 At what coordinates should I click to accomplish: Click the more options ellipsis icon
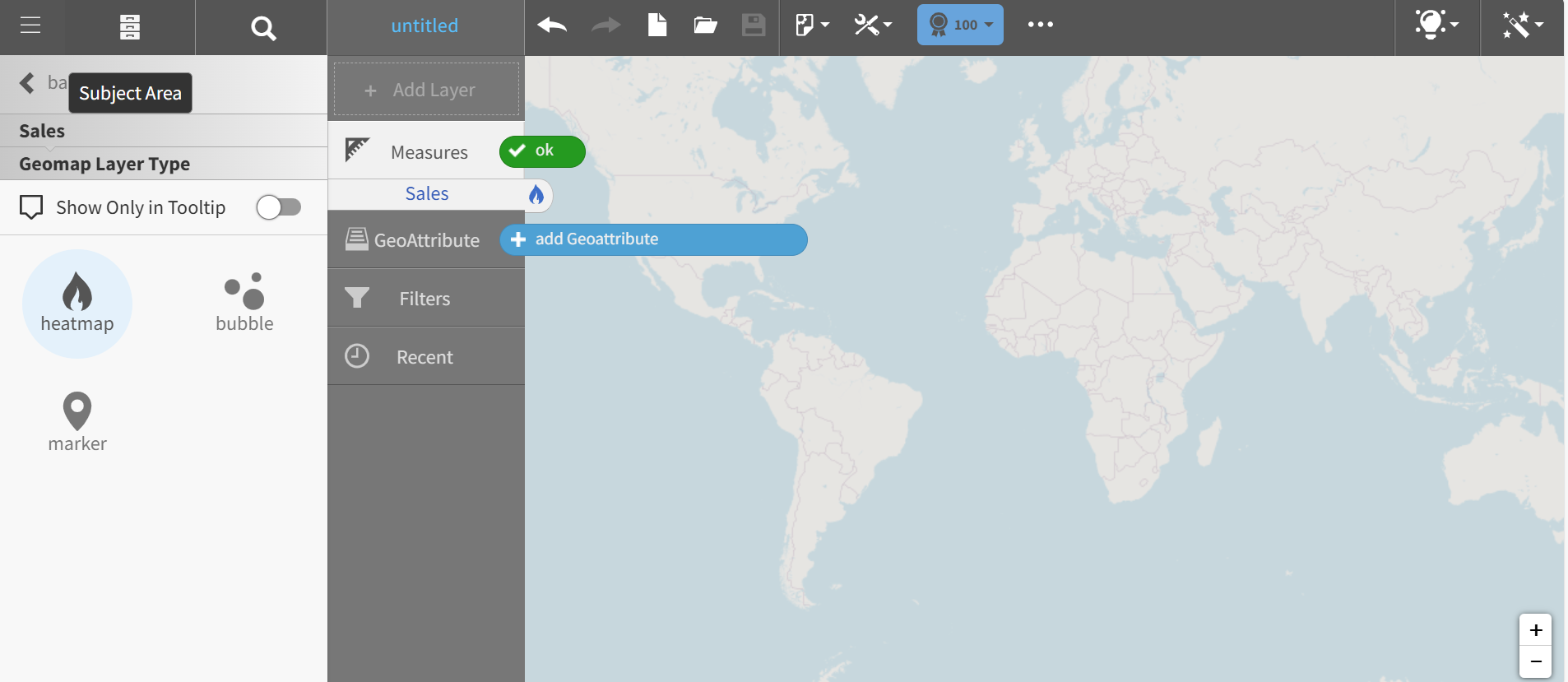pyautogui.click(x=1040, y=25)
